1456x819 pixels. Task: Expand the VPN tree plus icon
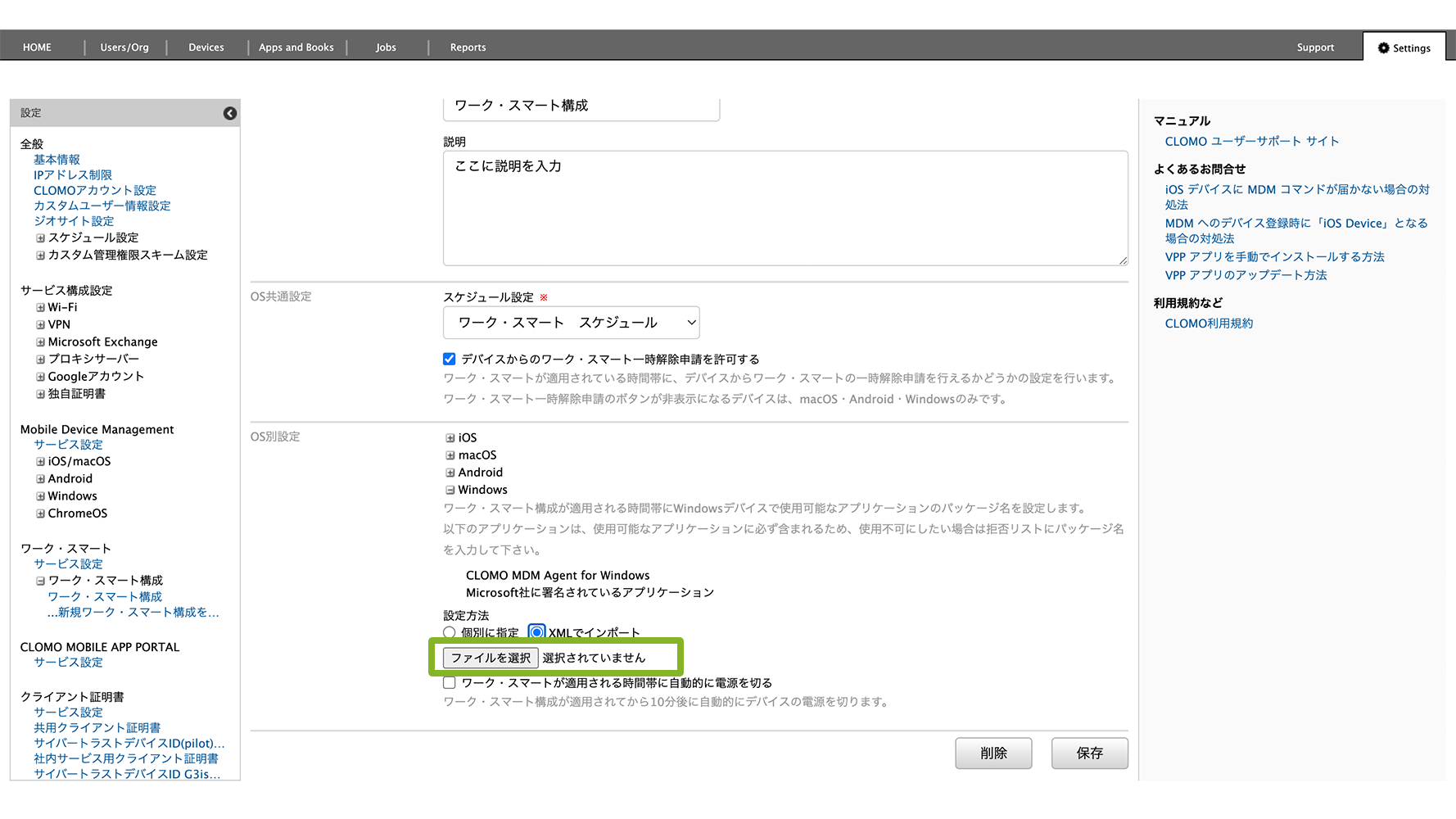(x=40, y=325)
